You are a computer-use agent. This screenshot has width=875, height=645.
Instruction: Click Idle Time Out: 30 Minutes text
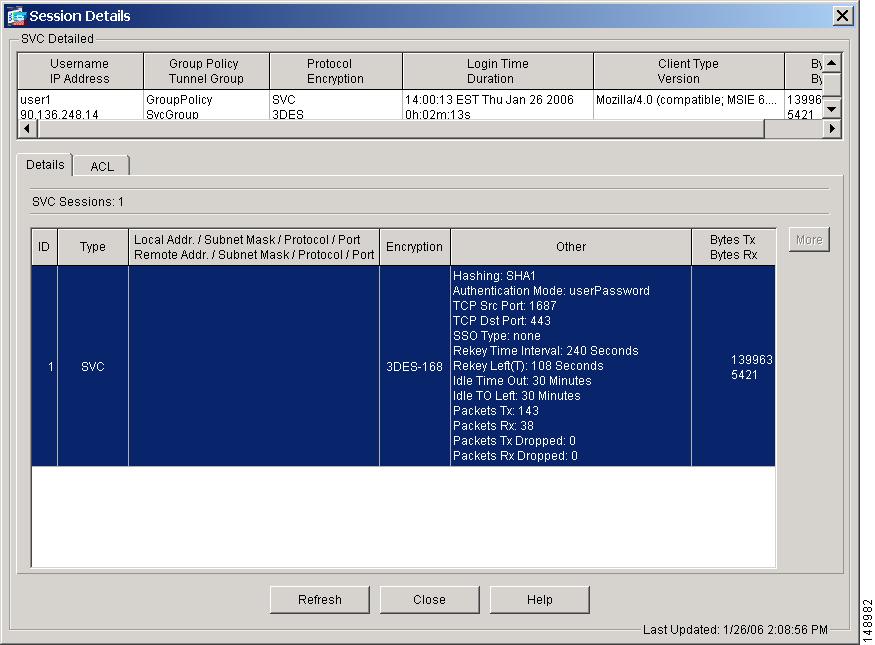coord(522,381)
